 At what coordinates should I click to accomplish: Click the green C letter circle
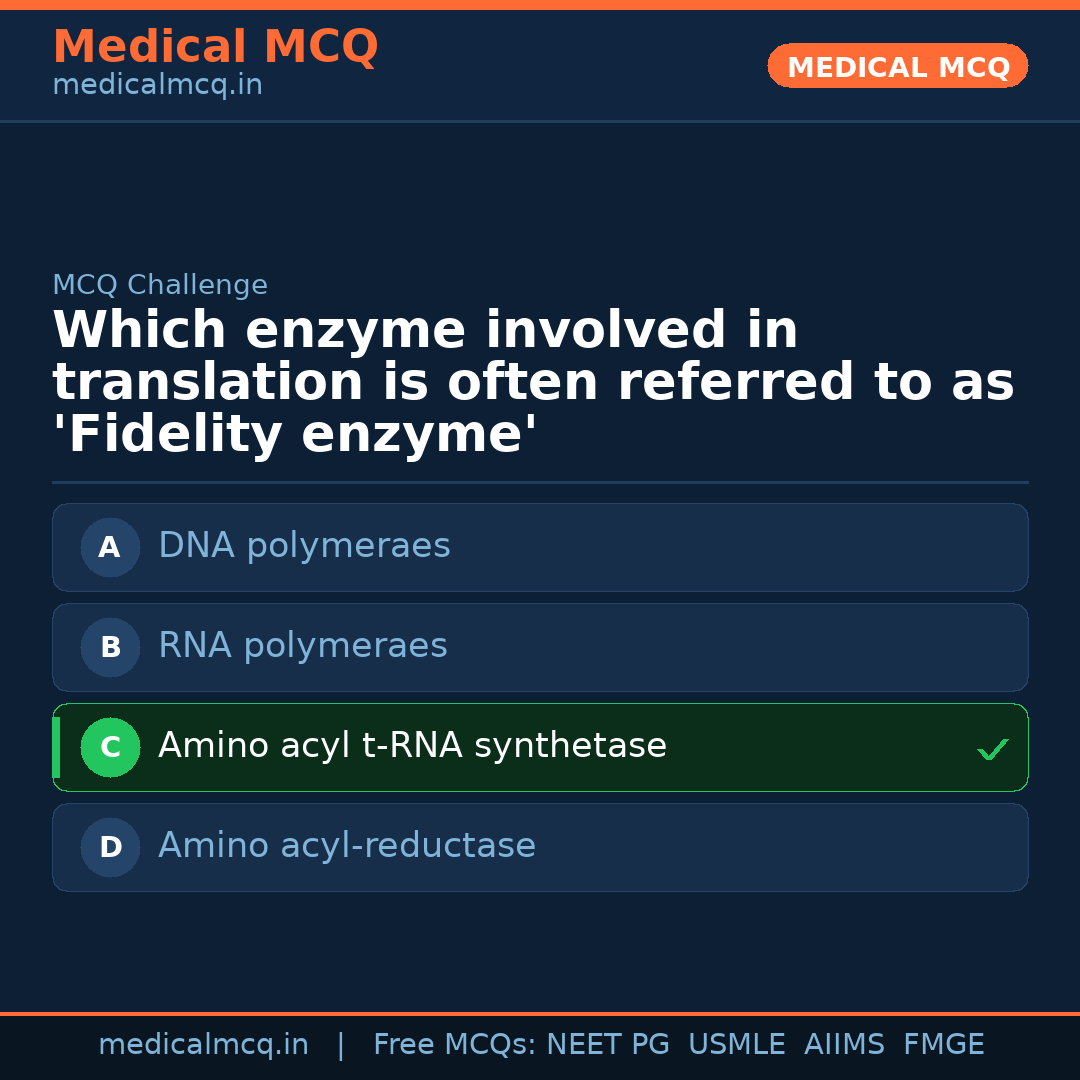(x=110, y=747)
